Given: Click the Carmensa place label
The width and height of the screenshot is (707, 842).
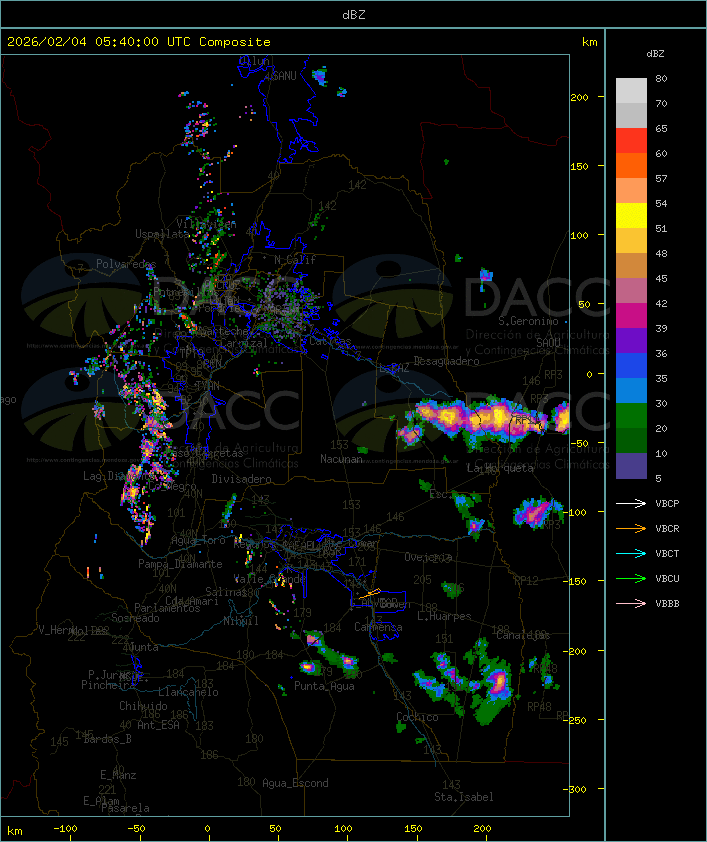Looking at the screenshot, I should click(x=378, y=627).
